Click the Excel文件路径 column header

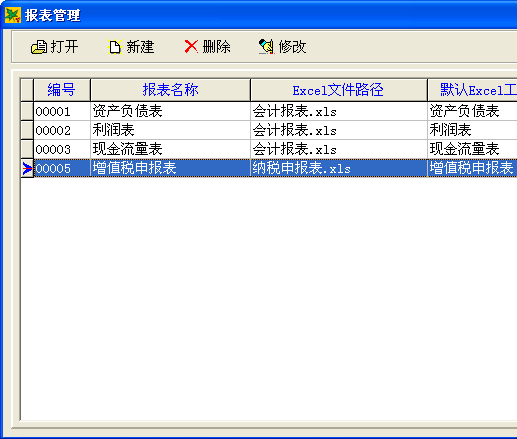click(338, 90)
